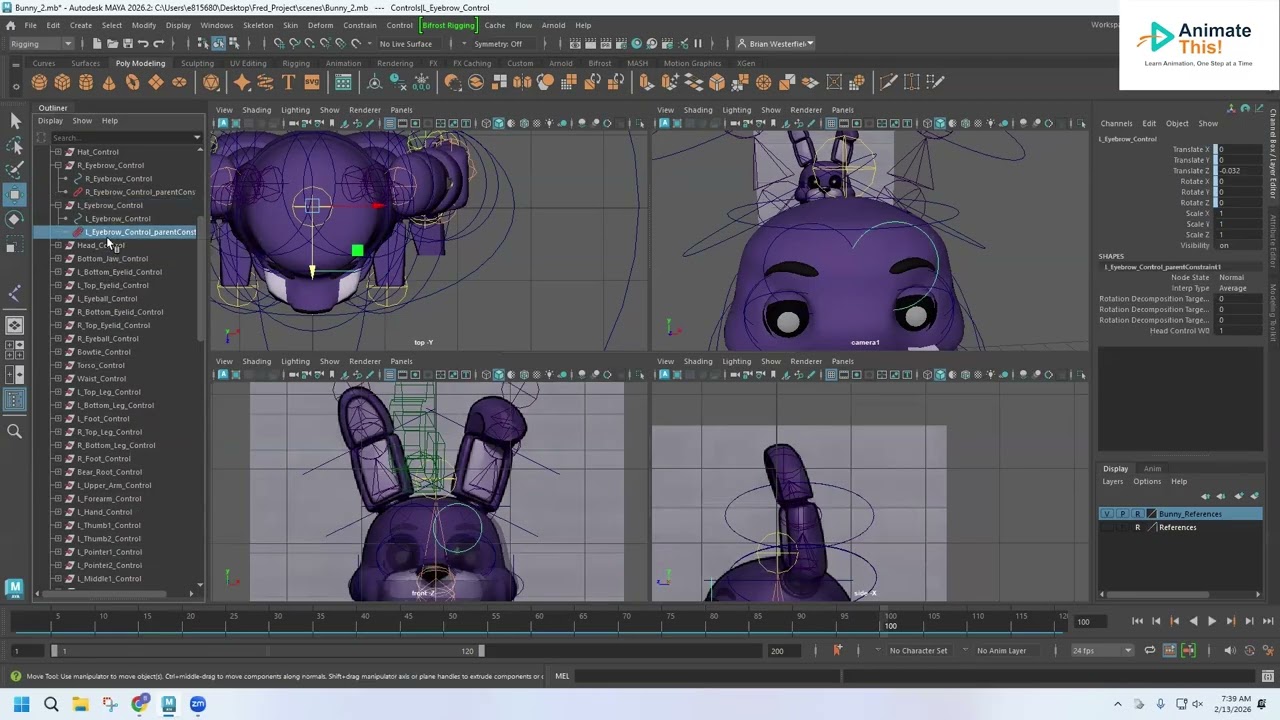1280x720 pixels.
Task: Select the Rotate tool in the toolbox
Action: click(x=15, y=218)
